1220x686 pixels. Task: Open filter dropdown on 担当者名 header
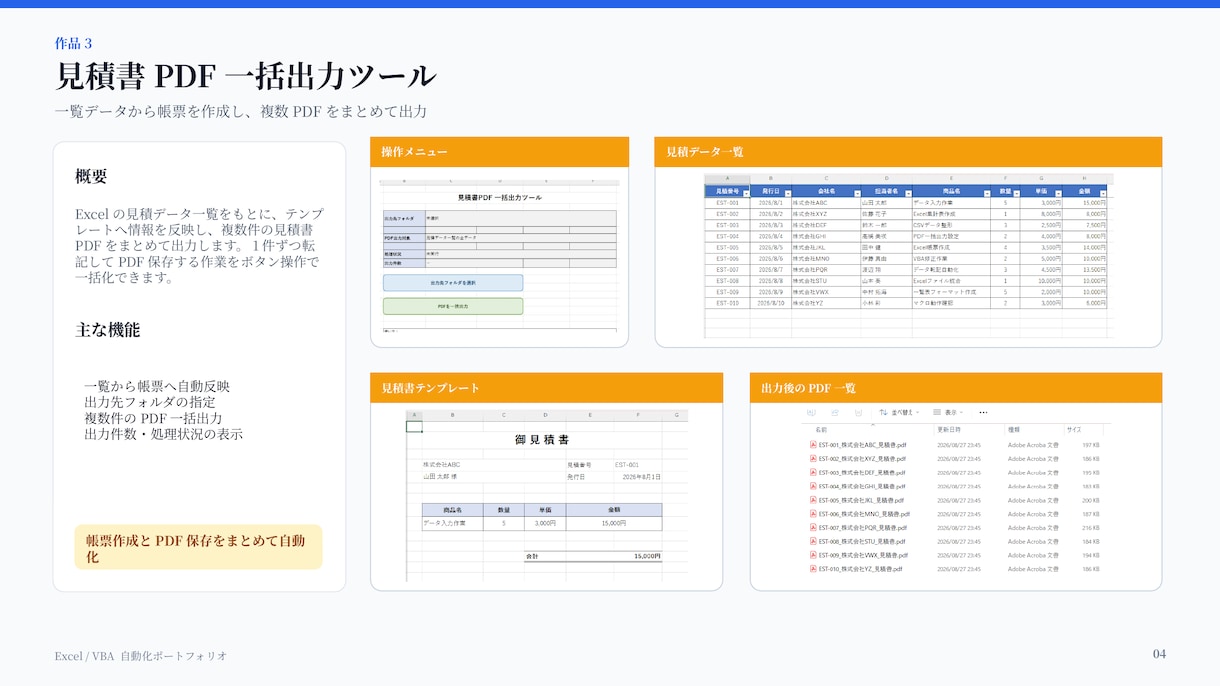coord(908,193)
